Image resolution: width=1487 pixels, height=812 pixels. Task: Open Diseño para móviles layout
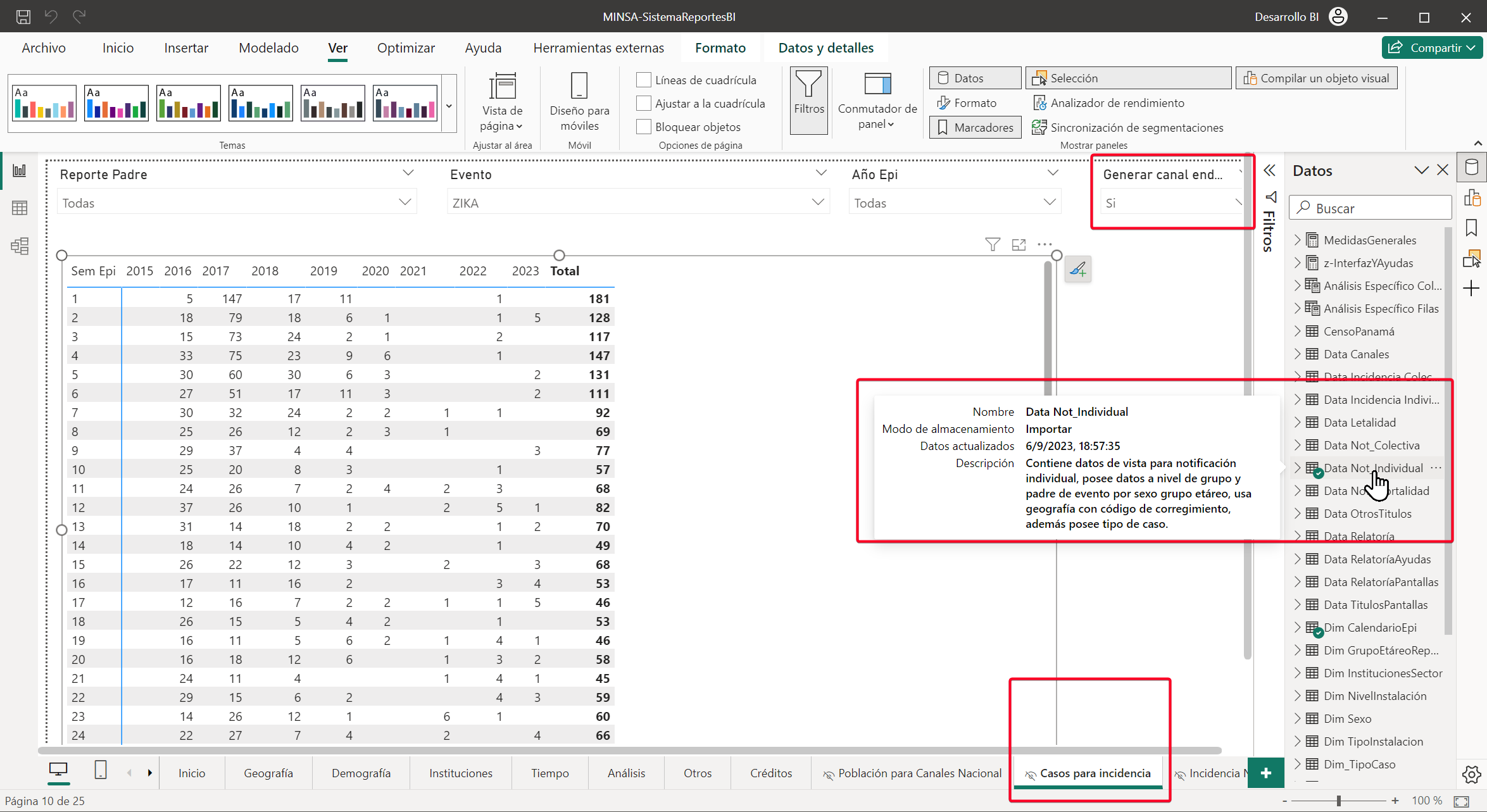coord(579,102)
